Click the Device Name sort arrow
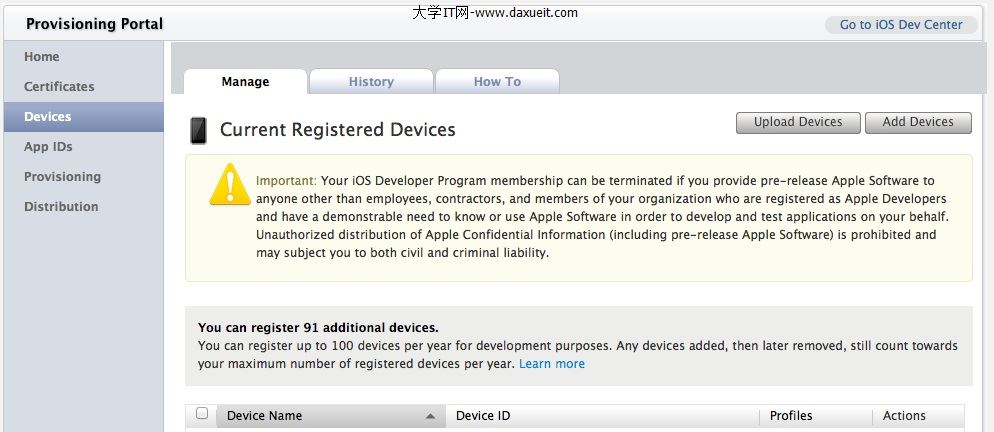The width and height of the screenshot is (994, 432). pos(430,416)
